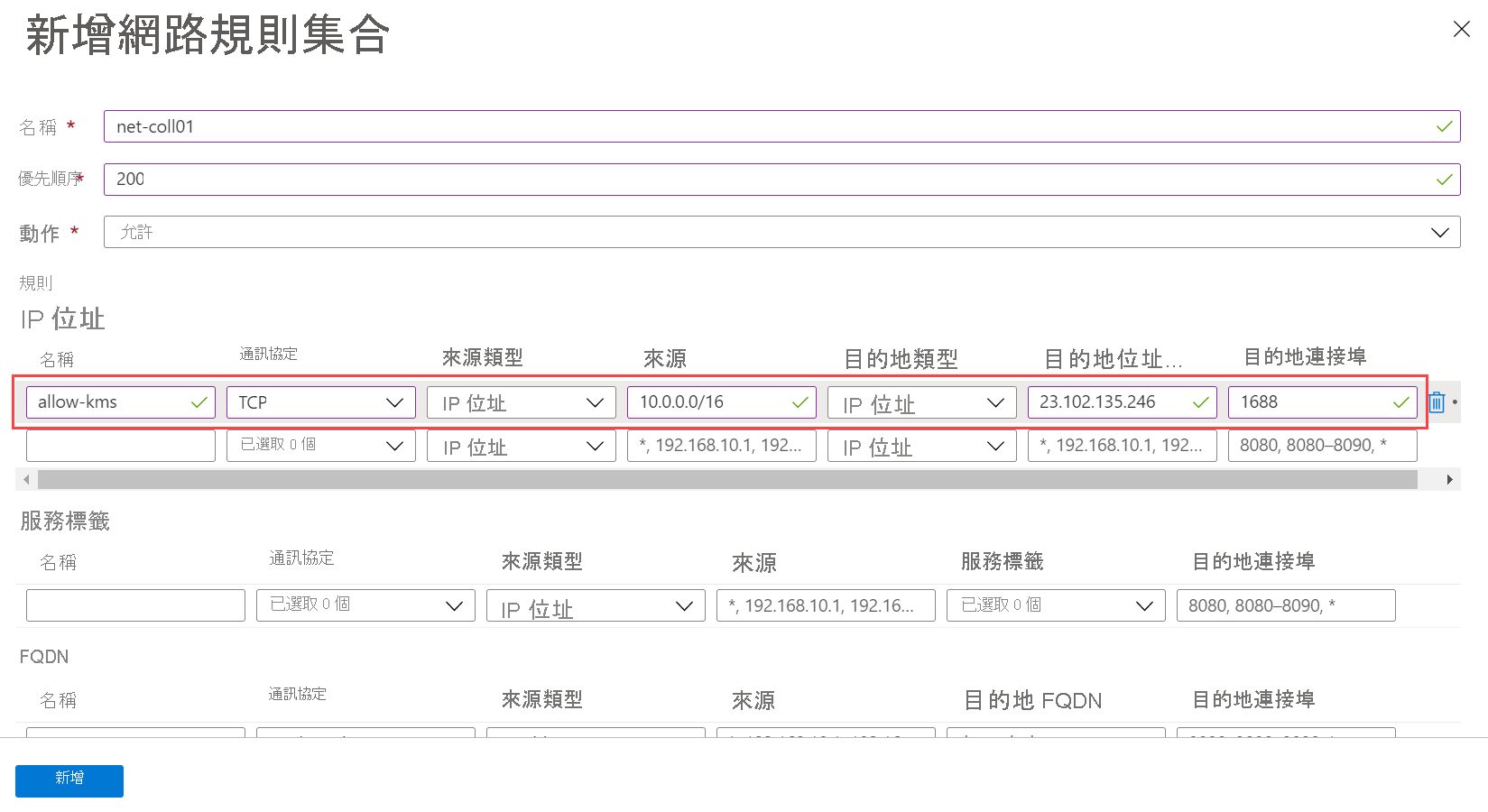
Task: Open second IP row 來源類型 dropdown
Action: tap(522, 446)
